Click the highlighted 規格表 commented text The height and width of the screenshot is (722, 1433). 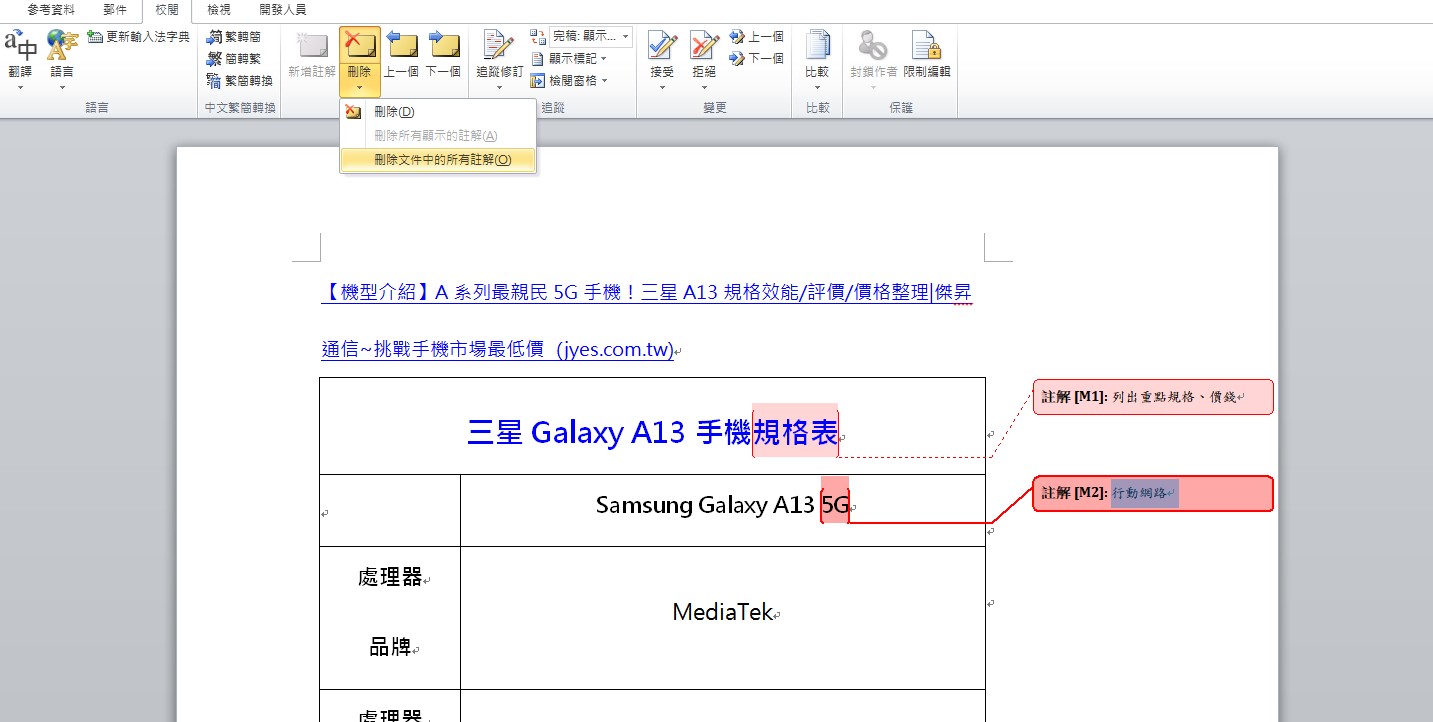(795, 432)
